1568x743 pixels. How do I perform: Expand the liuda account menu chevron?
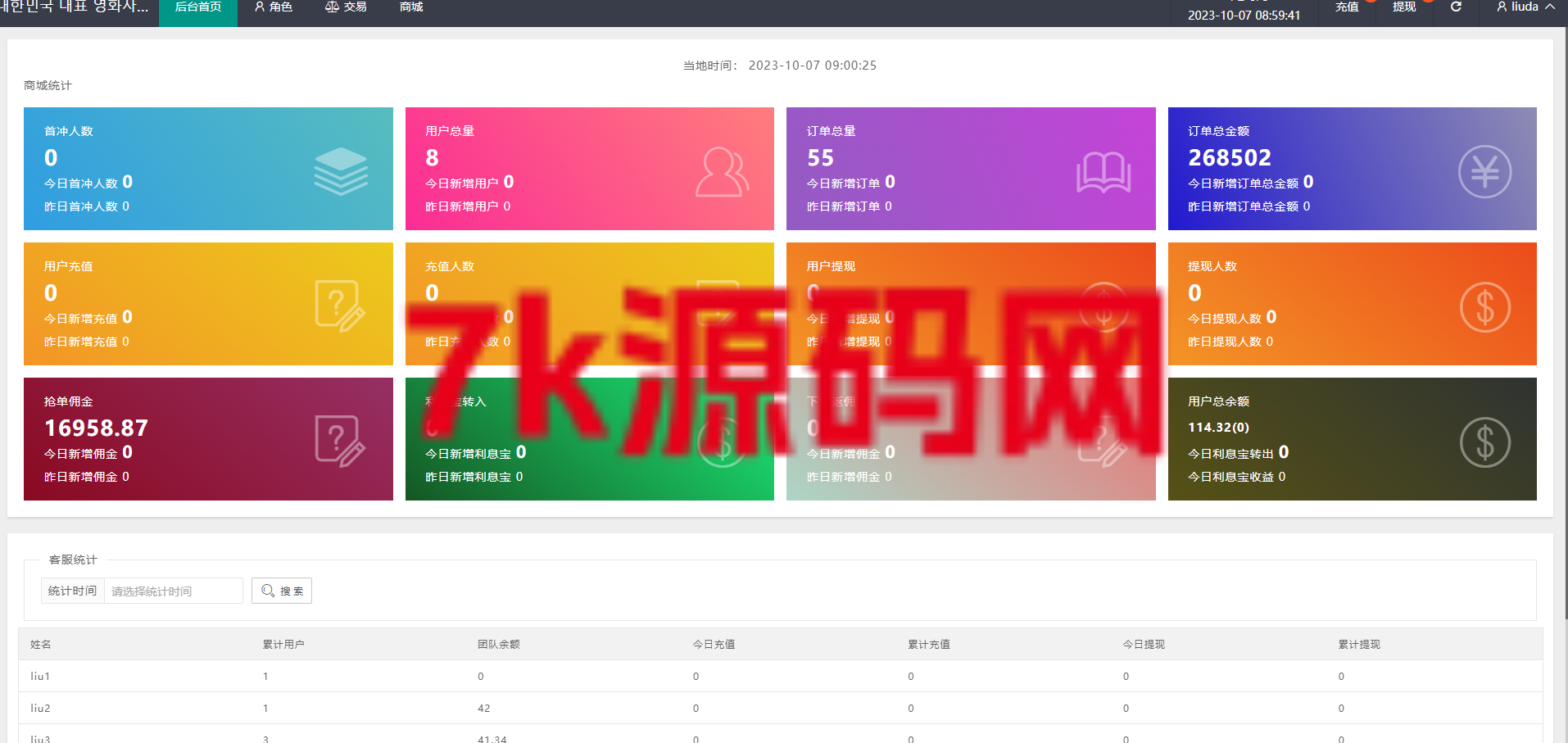click(1550, 7)
